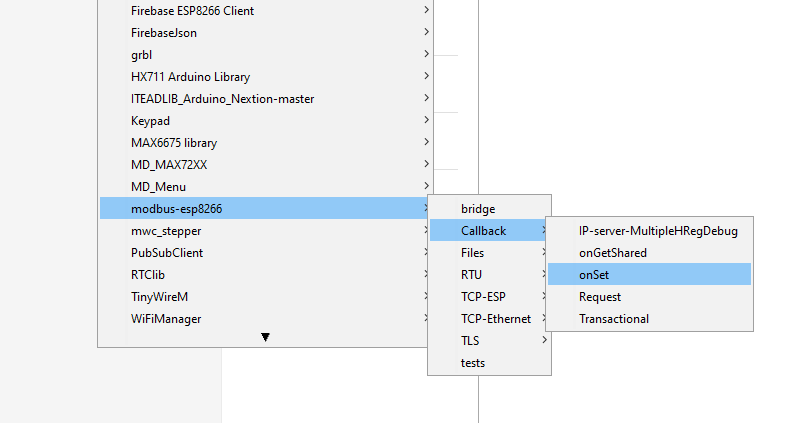
Task: Open the Files examples submenu
Action: point(488,253)
